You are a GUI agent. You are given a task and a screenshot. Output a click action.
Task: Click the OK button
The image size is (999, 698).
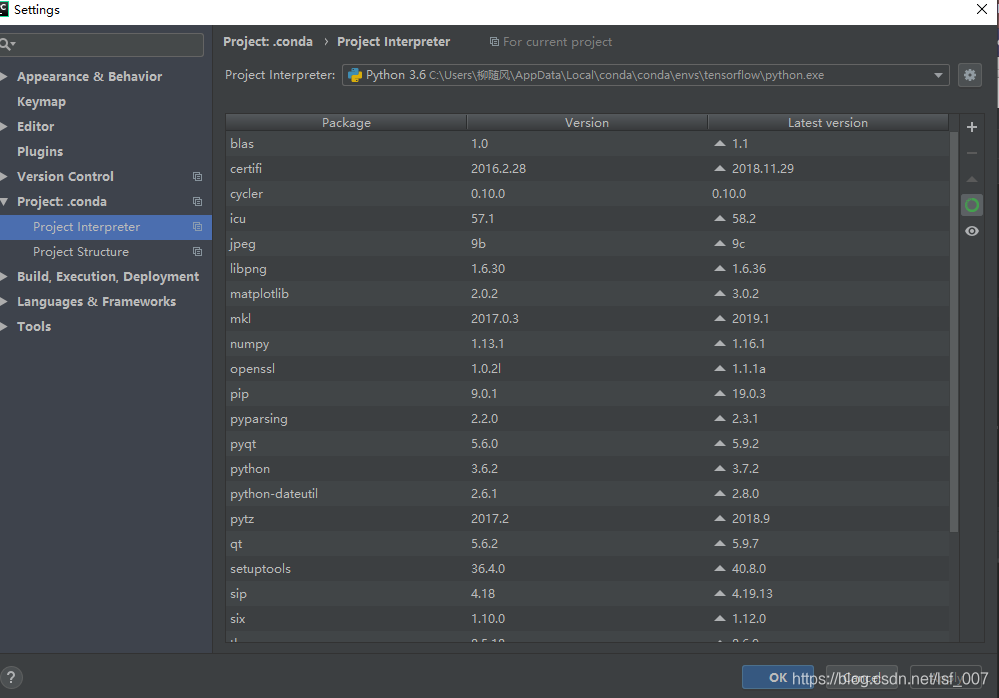[x=778, y=678]
